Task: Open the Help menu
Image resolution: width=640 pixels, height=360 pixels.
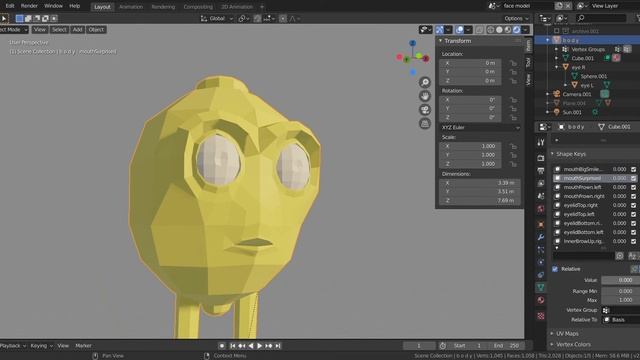Action: click(x=74, y=6)
